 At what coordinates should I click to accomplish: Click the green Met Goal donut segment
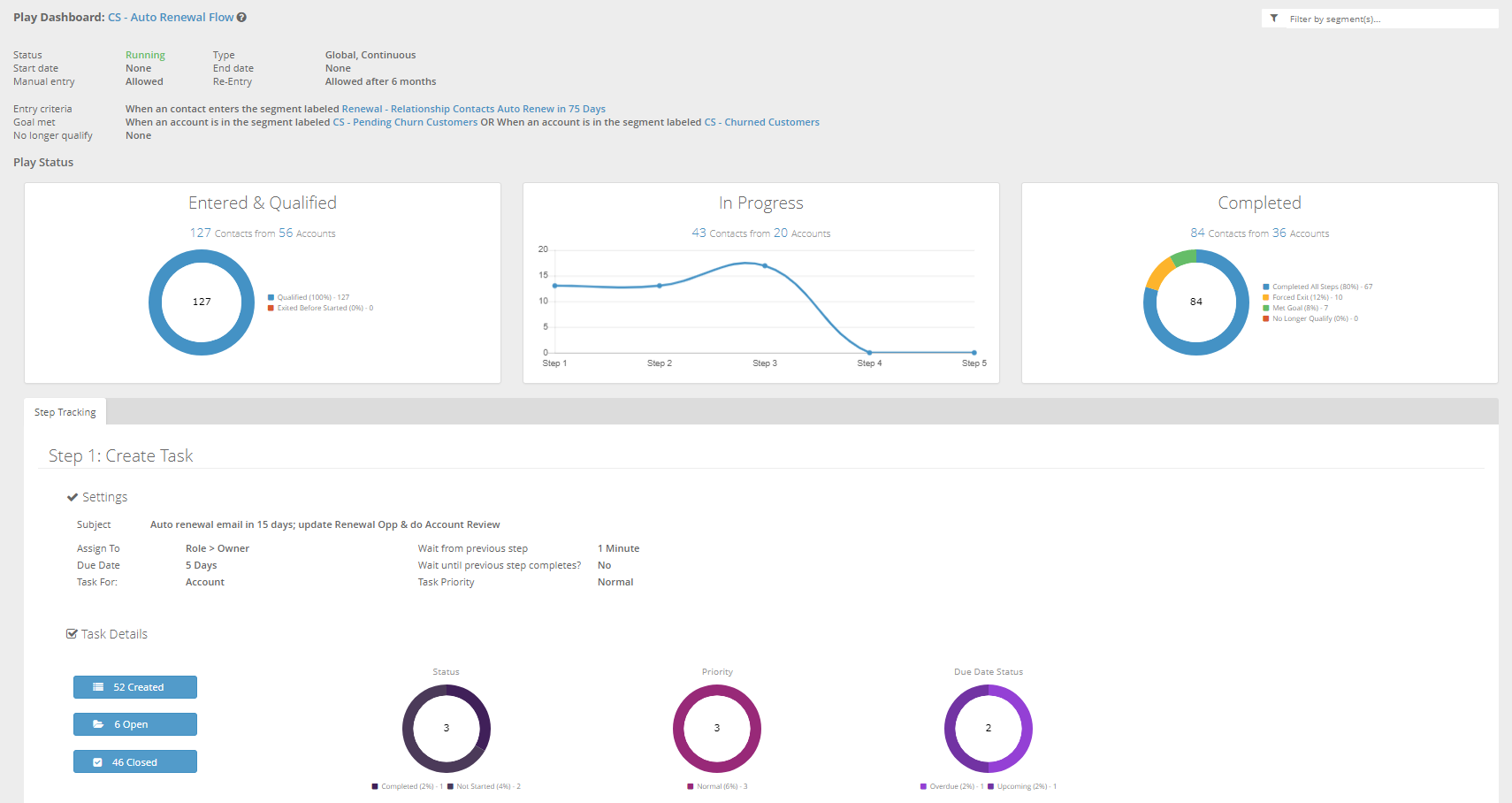click(x=1184, y=257)
